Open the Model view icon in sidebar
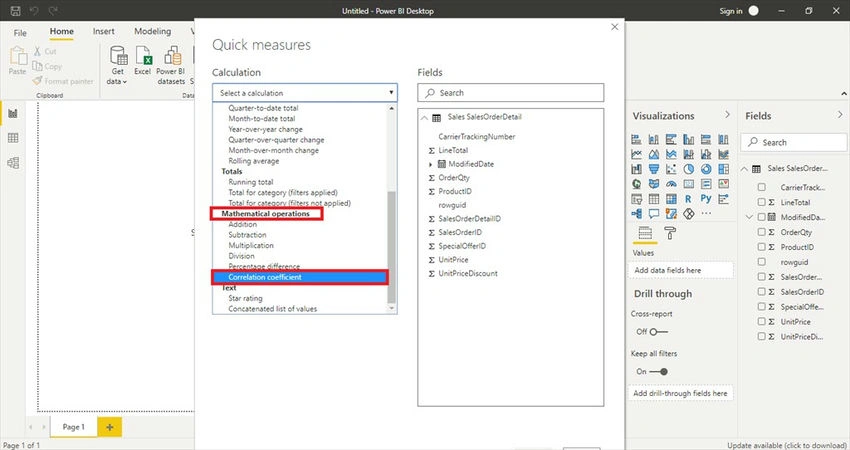Image resolution: width=850 pixels, height=450 pixels. click(x=13, y=163)
